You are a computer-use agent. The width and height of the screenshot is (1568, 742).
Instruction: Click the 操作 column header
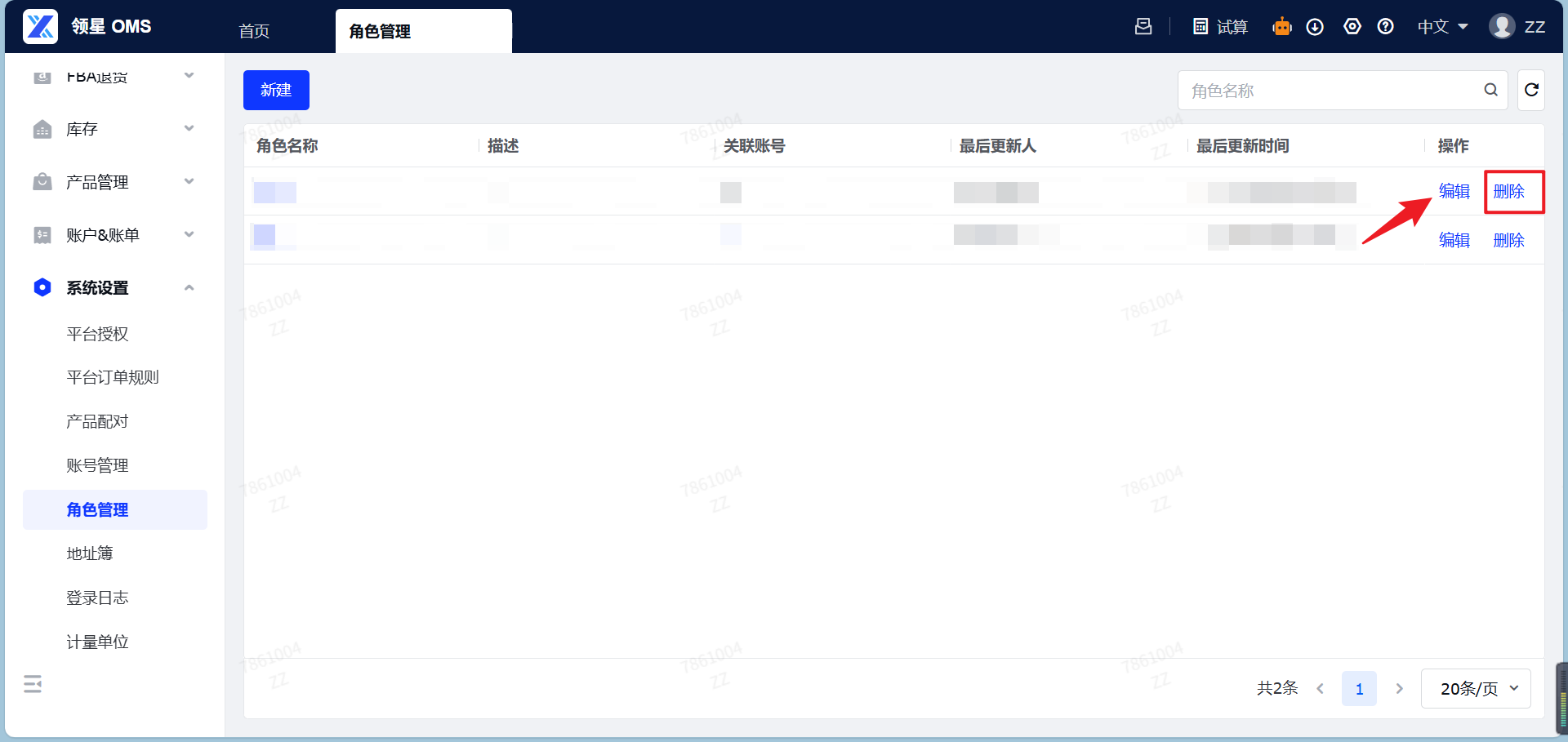tap(1453, 146)
